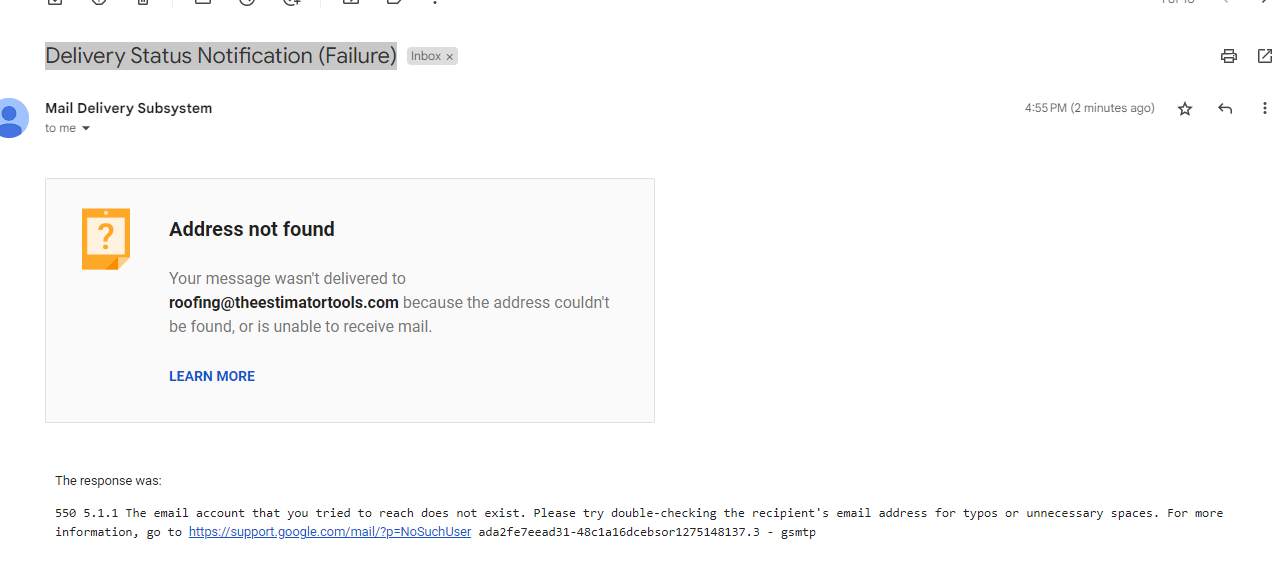The image size is (1273, 580).
Task: Click the Reply arrow icon
Action: [x=1225, y=108]
